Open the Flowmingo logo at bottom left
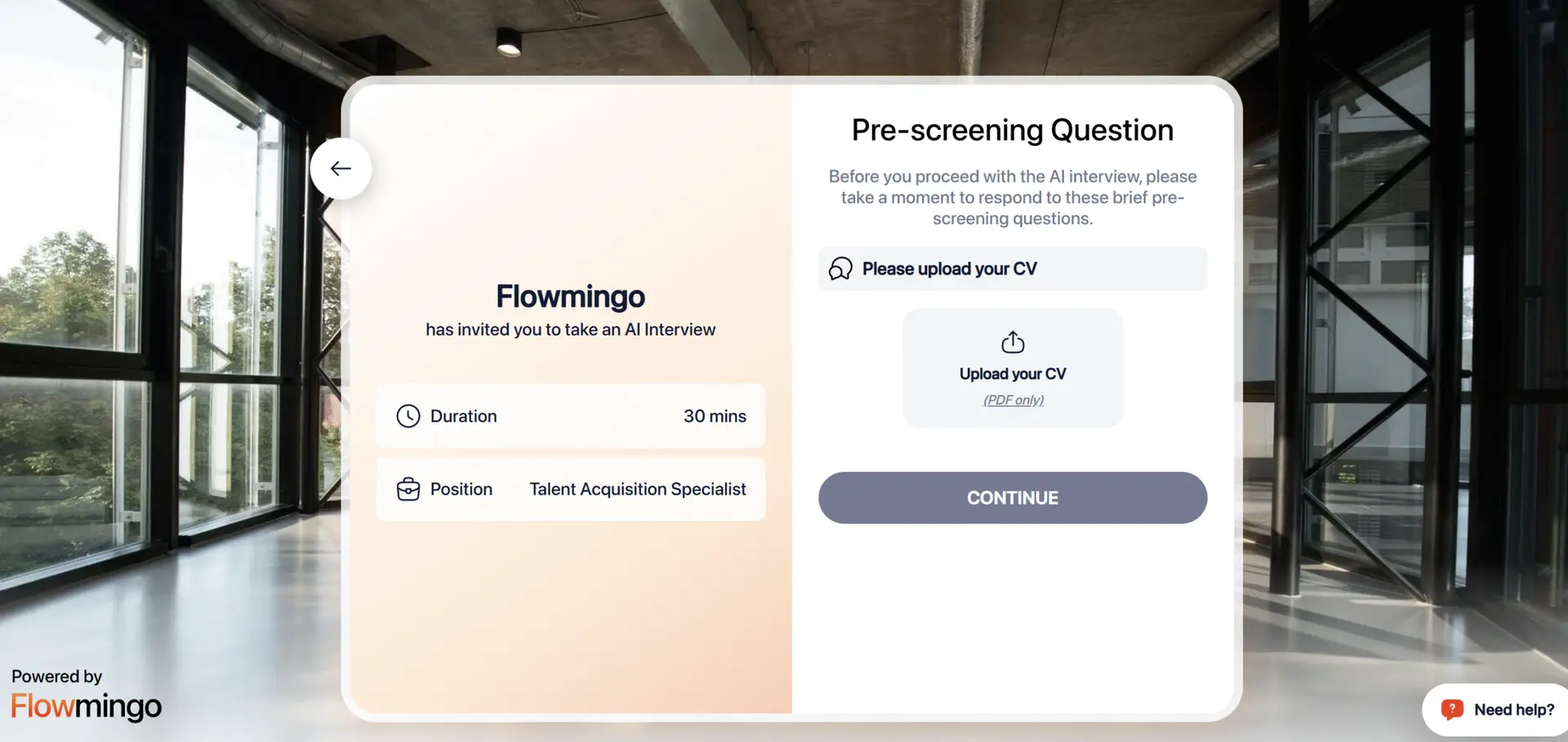The height and width of the screenshot is (742, 1568). pyautogui.click(x=87, y=706)
